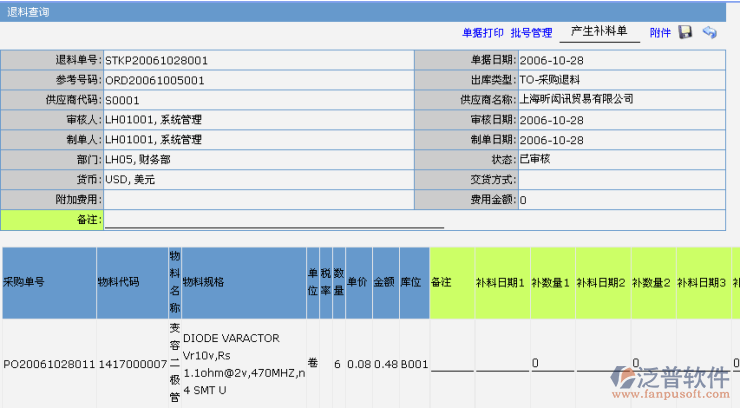Click purchase order PO20061028011 cell
This screenshot has width=740, height=410.
(x=49, y=364)
